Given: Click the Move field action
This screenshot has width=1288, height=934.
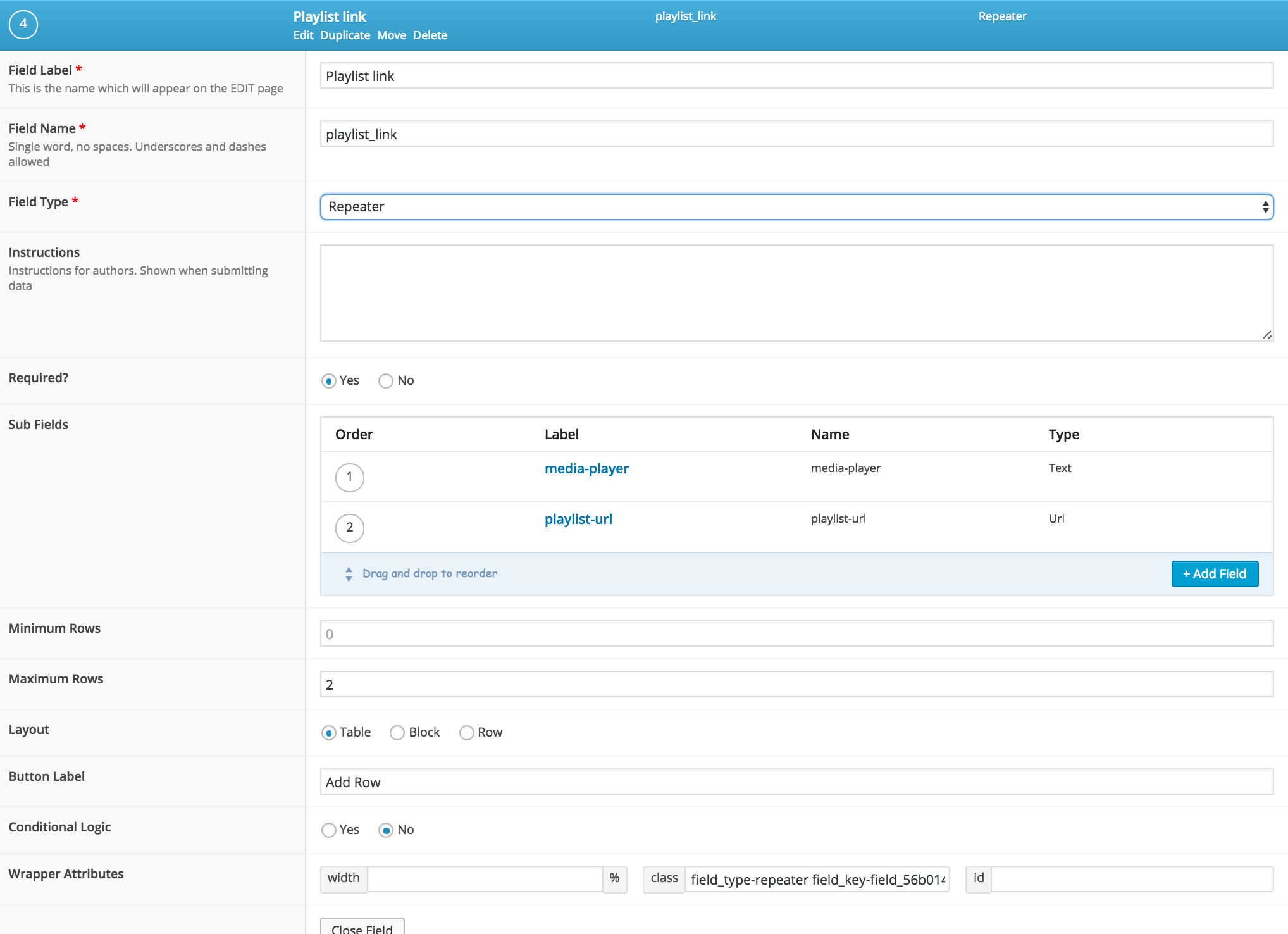Looking at the screenshot, I should (x=392, y=35).
